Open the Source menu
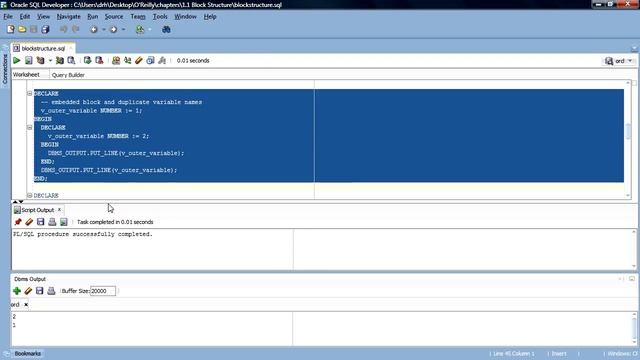640x360 pixels. click(114, 17)
